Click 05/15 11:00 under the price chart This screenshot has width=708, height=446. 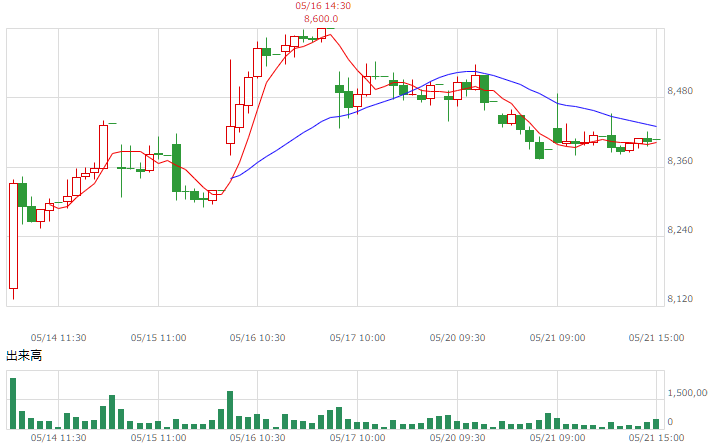click(158, 338)
